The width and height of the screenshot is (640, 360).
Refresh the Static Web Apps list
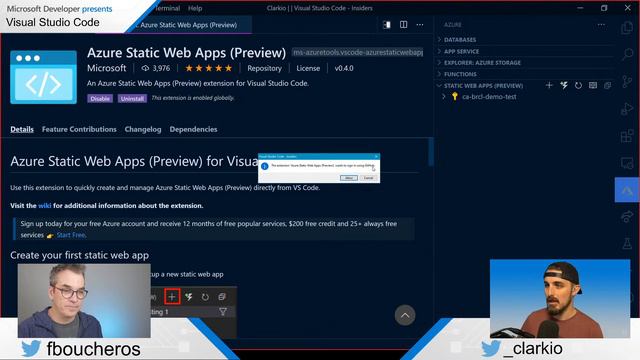[578, 85]
